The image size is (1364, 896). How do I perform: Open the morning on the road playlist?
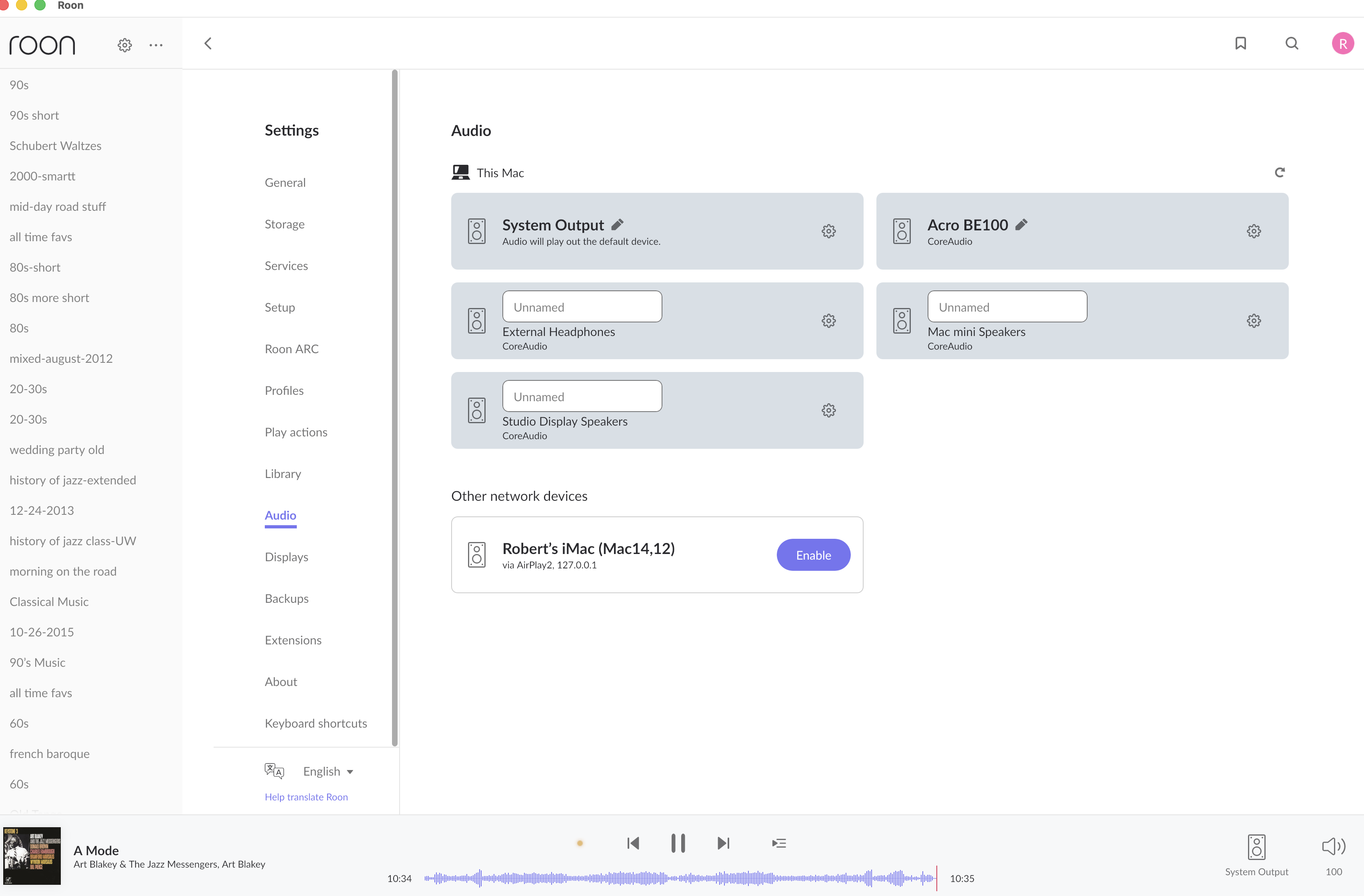(63, 571)
